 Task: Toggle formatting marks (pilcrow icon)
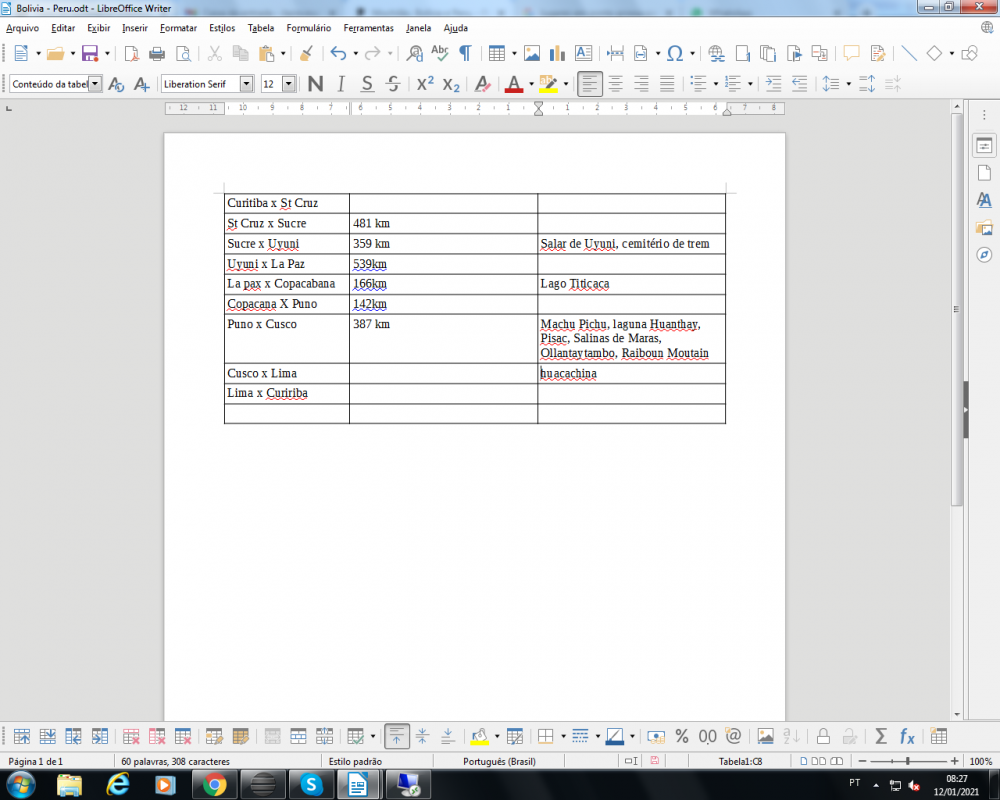465,54
